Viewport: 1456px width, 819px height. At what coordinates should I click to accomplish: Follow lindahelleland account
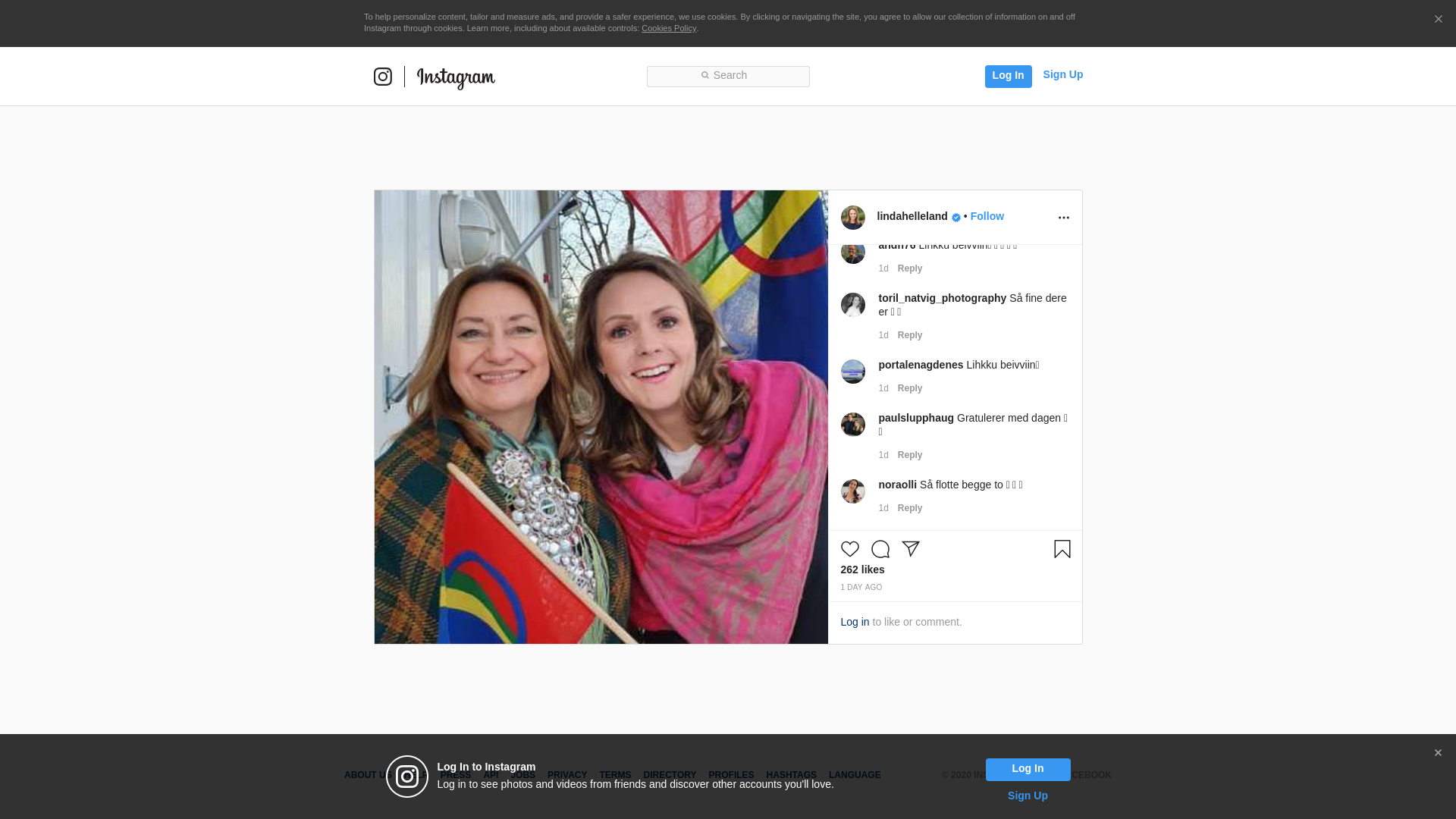(x=987, y=216)
